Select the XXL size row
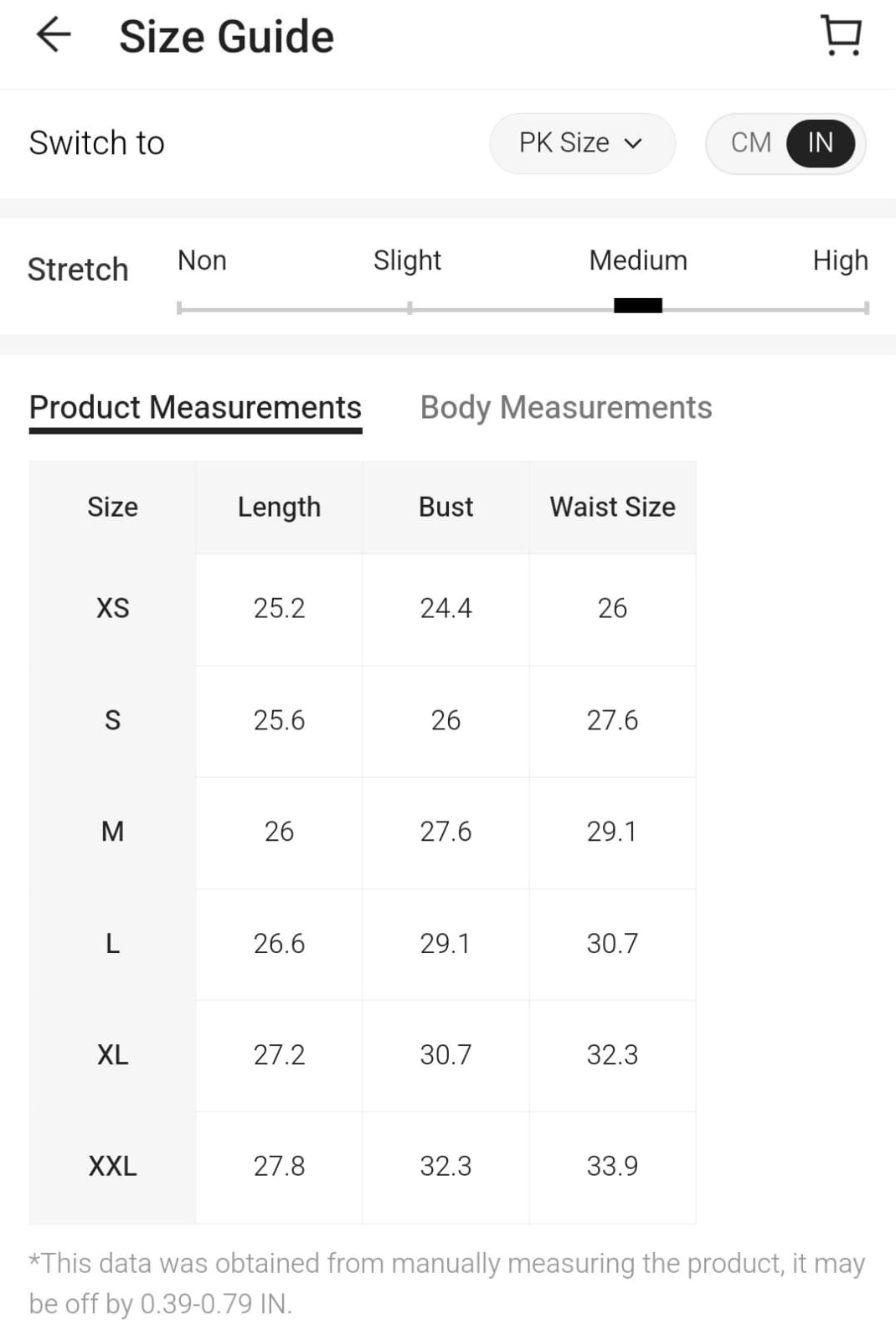The image size is (896, 1340). [x=363, y=1167]
